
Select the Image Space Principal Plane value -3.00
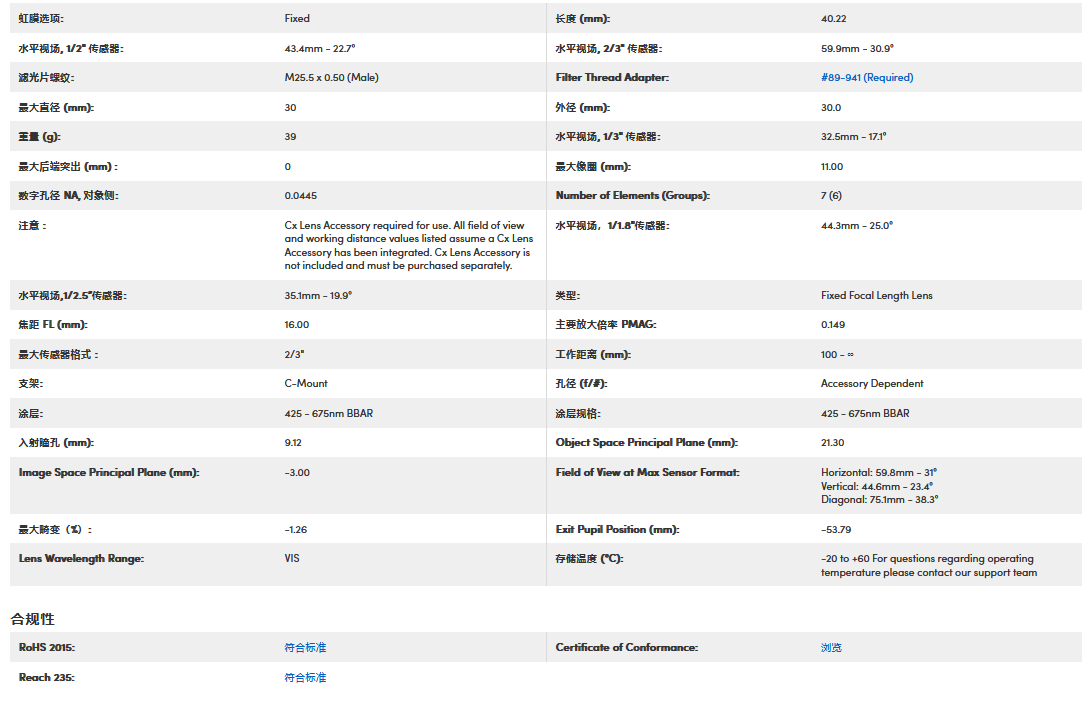[297, 473]
